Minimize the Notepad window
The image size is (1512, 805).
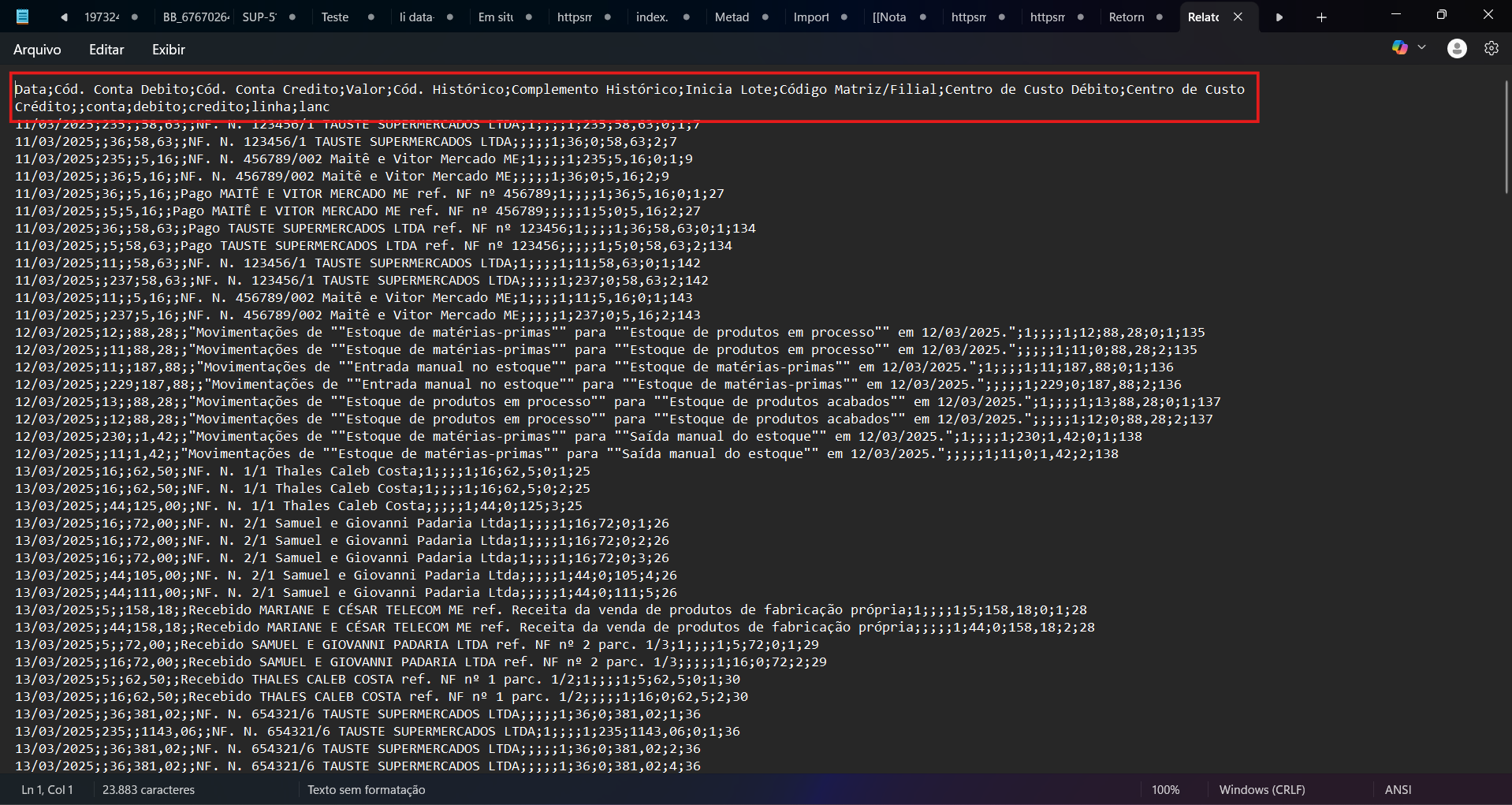(x=1396, y=15)
